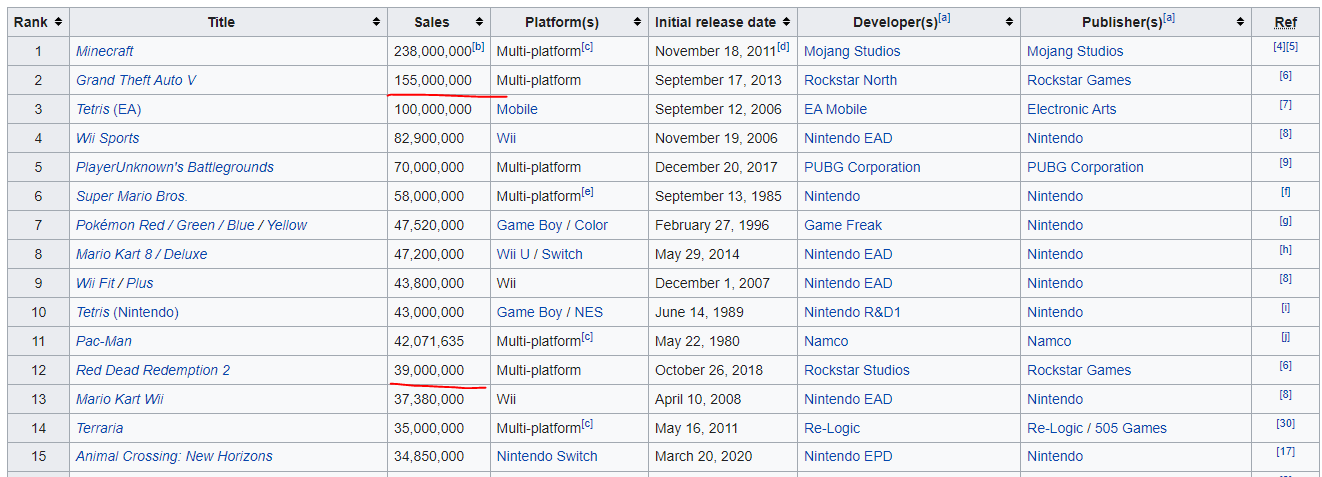Sort table by Rank column arrows
Screen dimensions: 1322x477
[x=58, y=22]
